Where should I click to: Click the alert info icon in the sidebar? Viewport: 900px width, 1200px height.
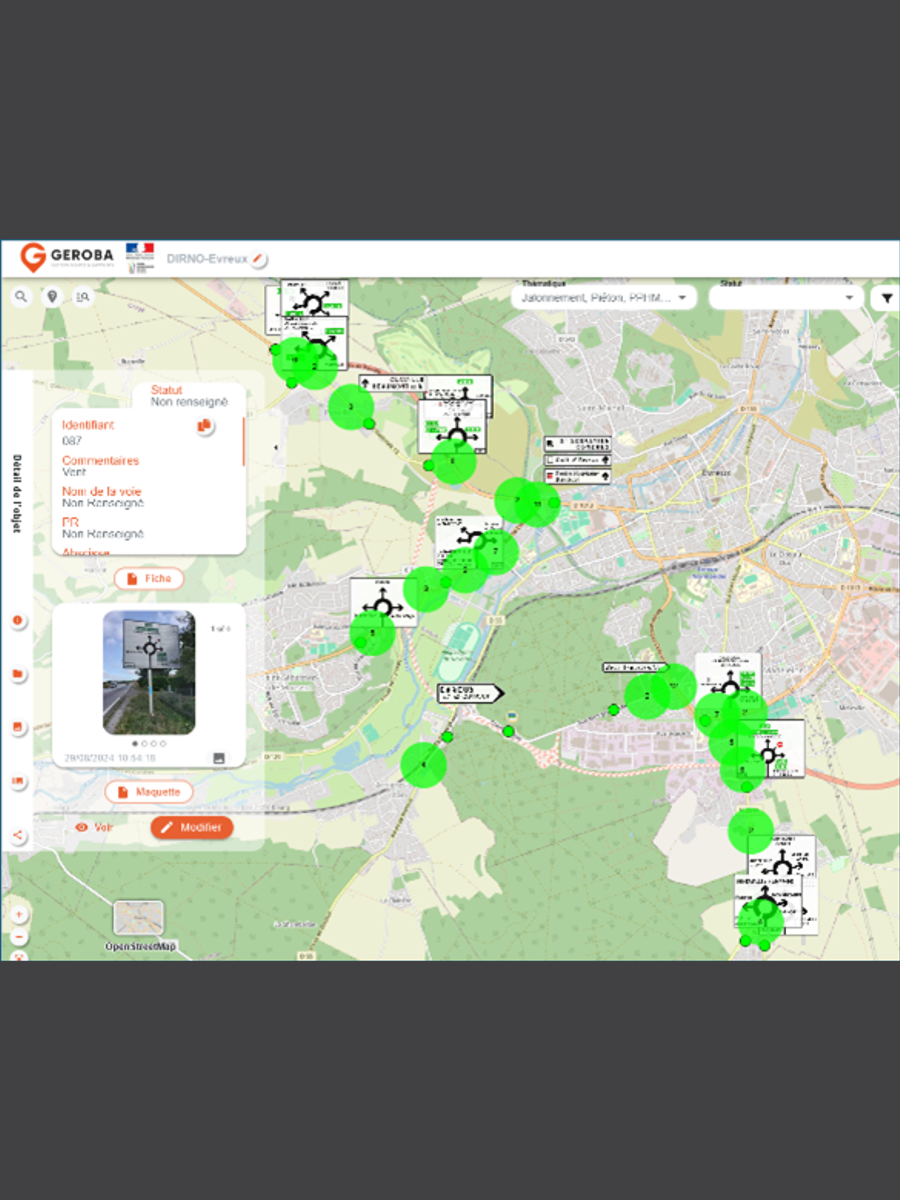(17, 621)
